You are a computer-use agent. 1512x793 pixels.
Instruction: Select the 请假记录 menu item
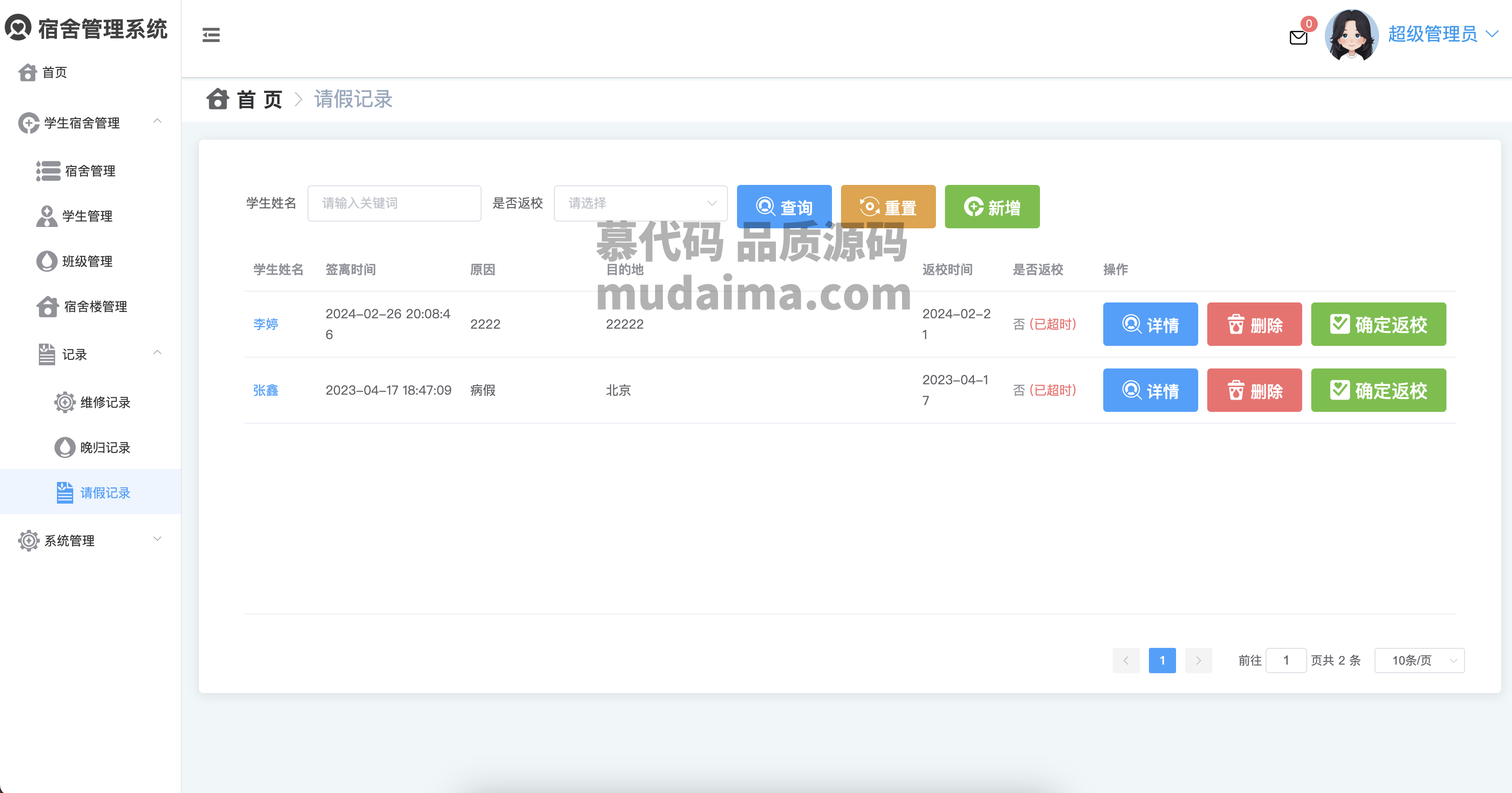pyautogui.click(x=90, y=492)
